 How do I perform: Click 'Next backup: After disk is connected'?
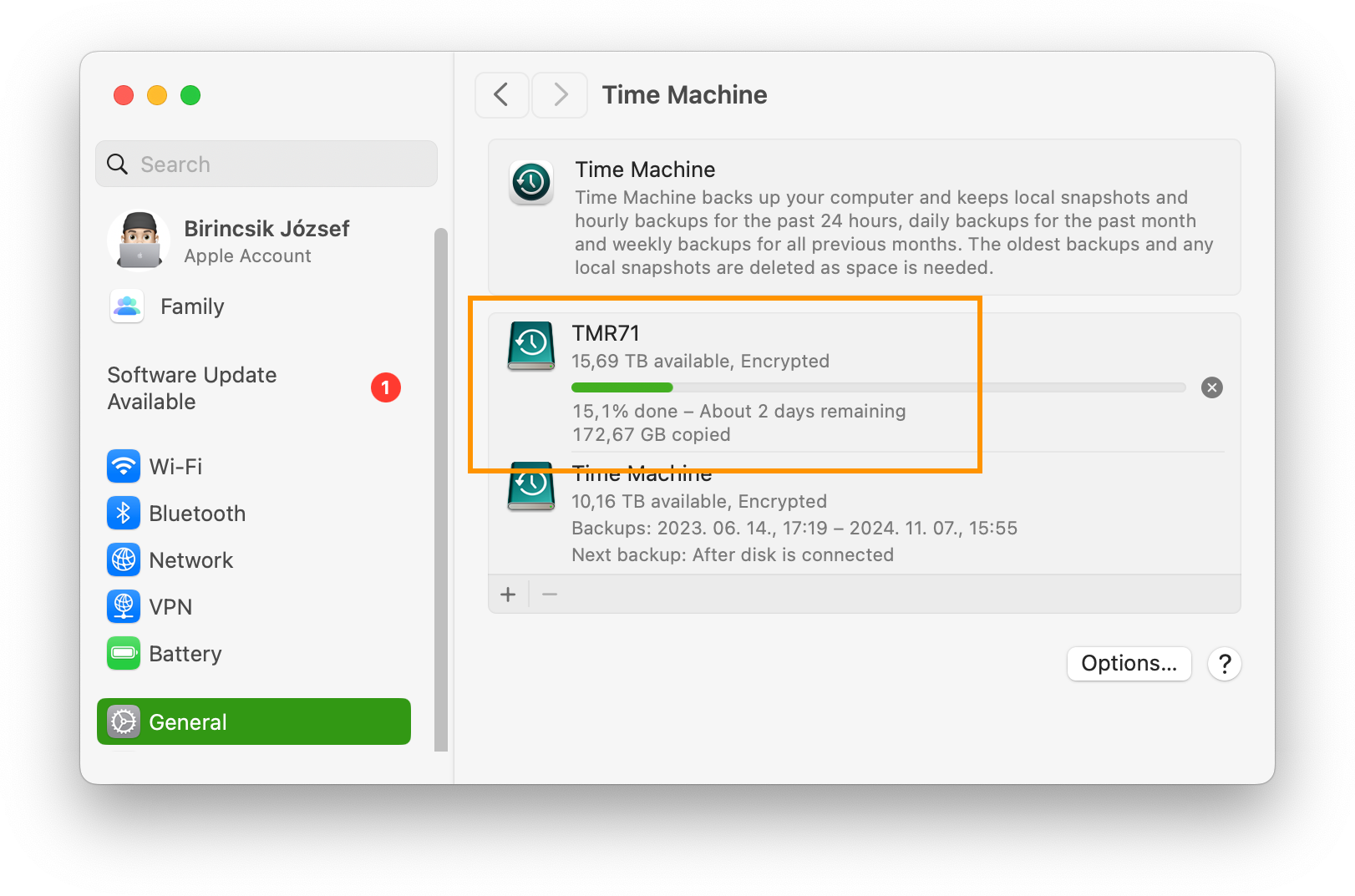pos(732,555)
